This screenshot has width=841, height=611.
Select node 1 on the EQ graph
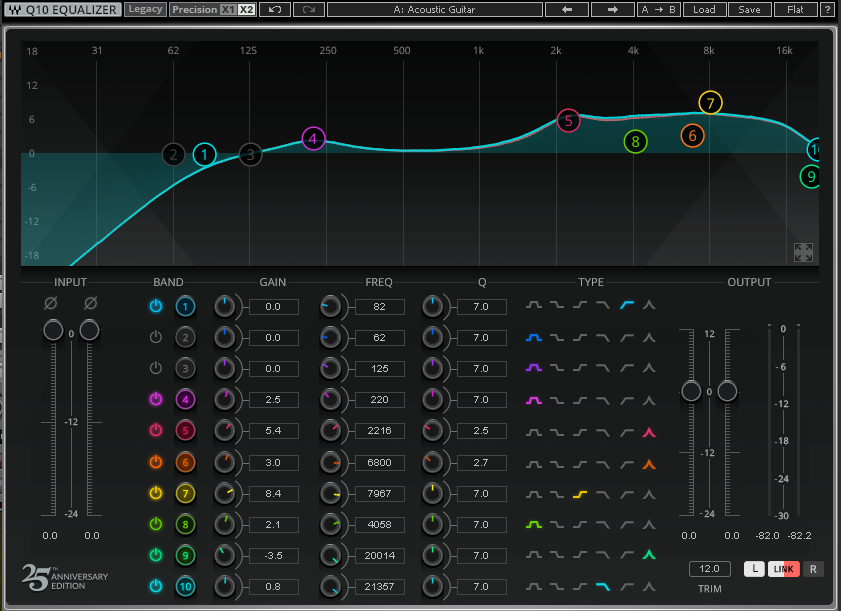(204, 155)
